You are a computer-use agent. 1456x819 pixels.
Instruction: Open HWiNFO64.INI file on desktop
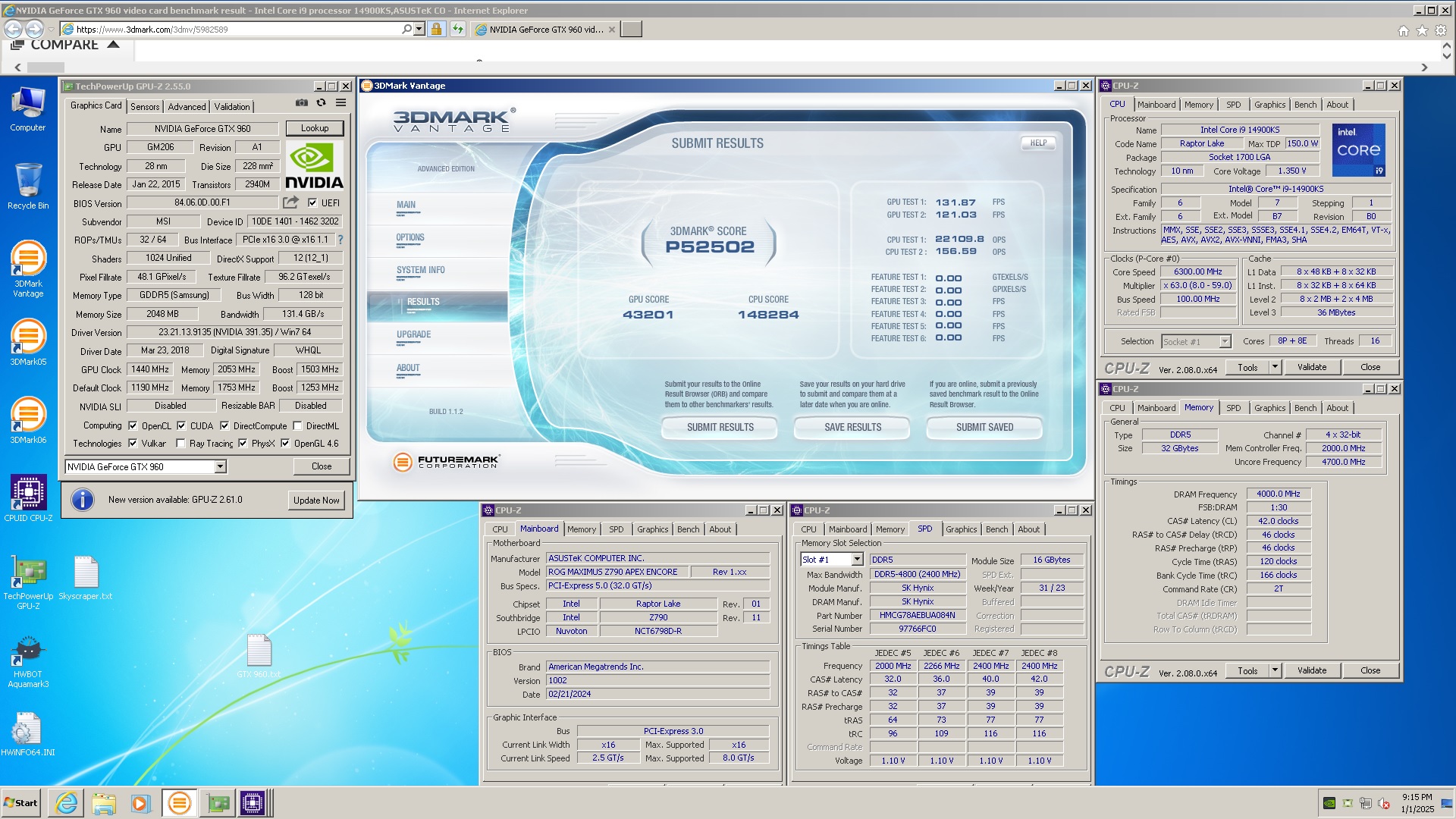click(28, 734)
